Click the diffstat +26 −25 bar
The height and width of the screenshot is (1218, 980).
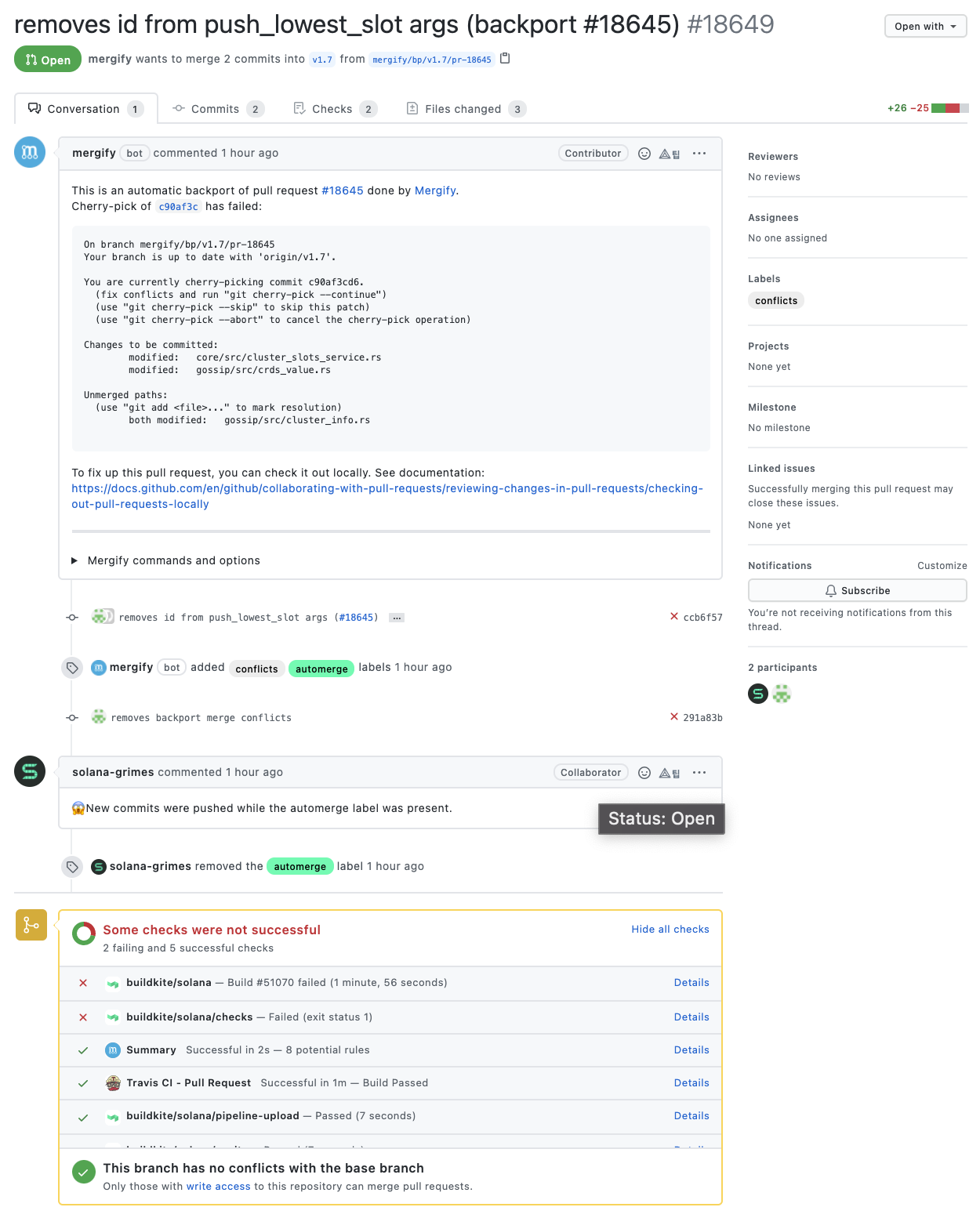tap(927, 108)
